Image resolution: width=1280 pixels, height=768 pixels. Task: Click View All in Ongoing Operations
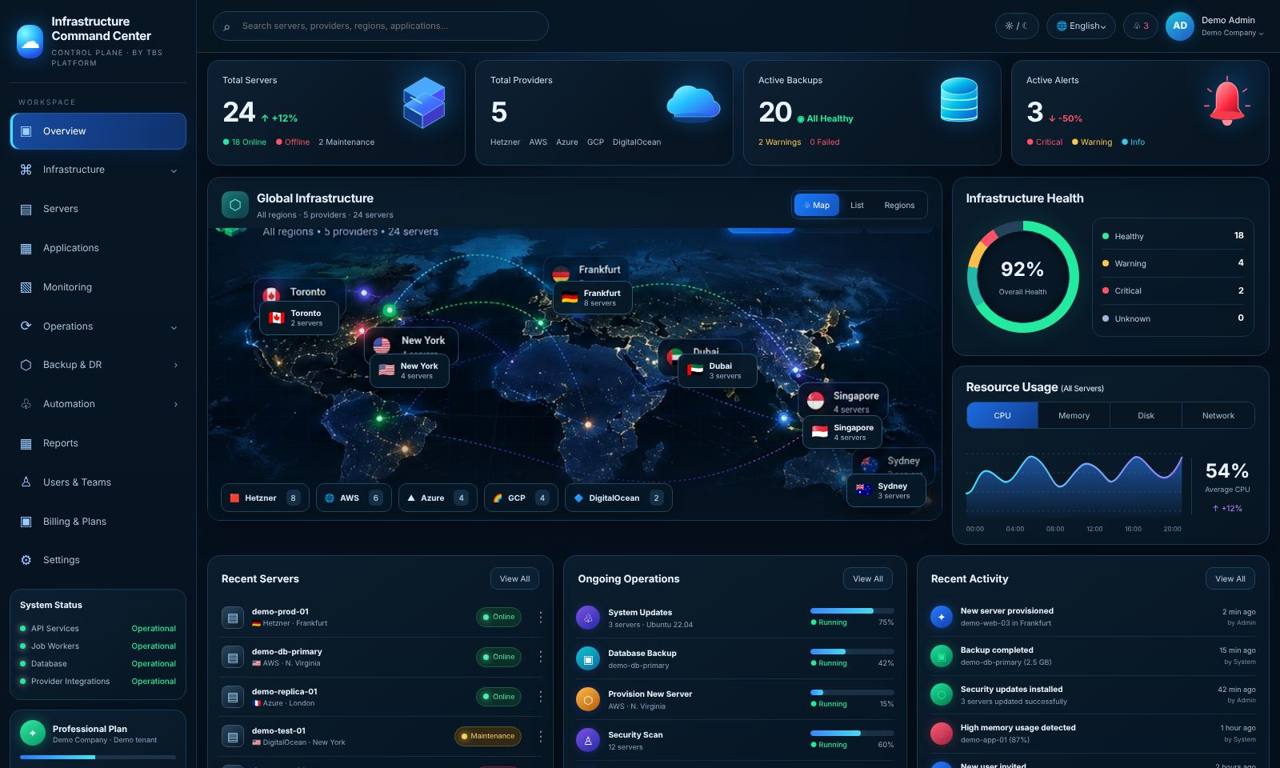(868, 579)
